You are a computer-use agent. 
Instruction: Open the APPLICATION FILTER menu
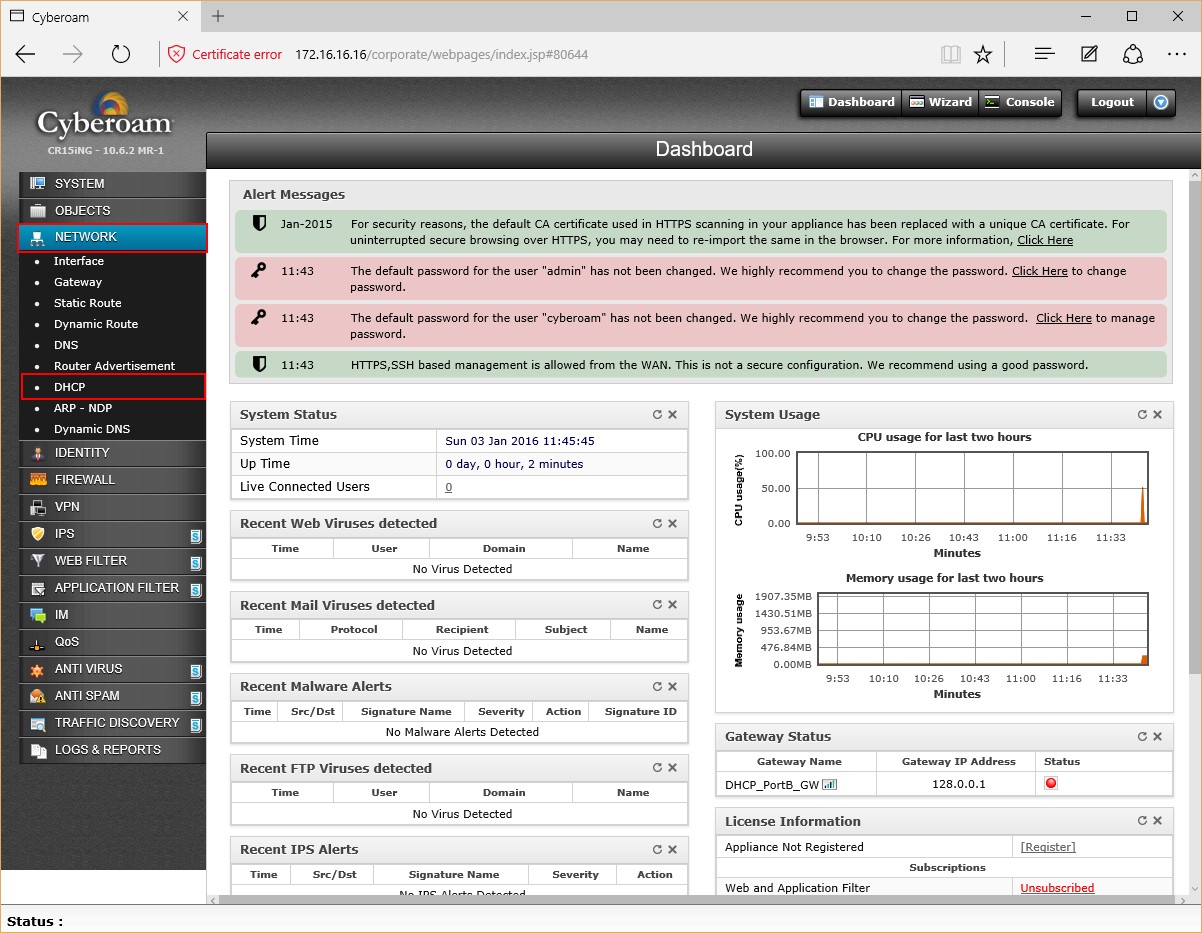click(112, 588)
